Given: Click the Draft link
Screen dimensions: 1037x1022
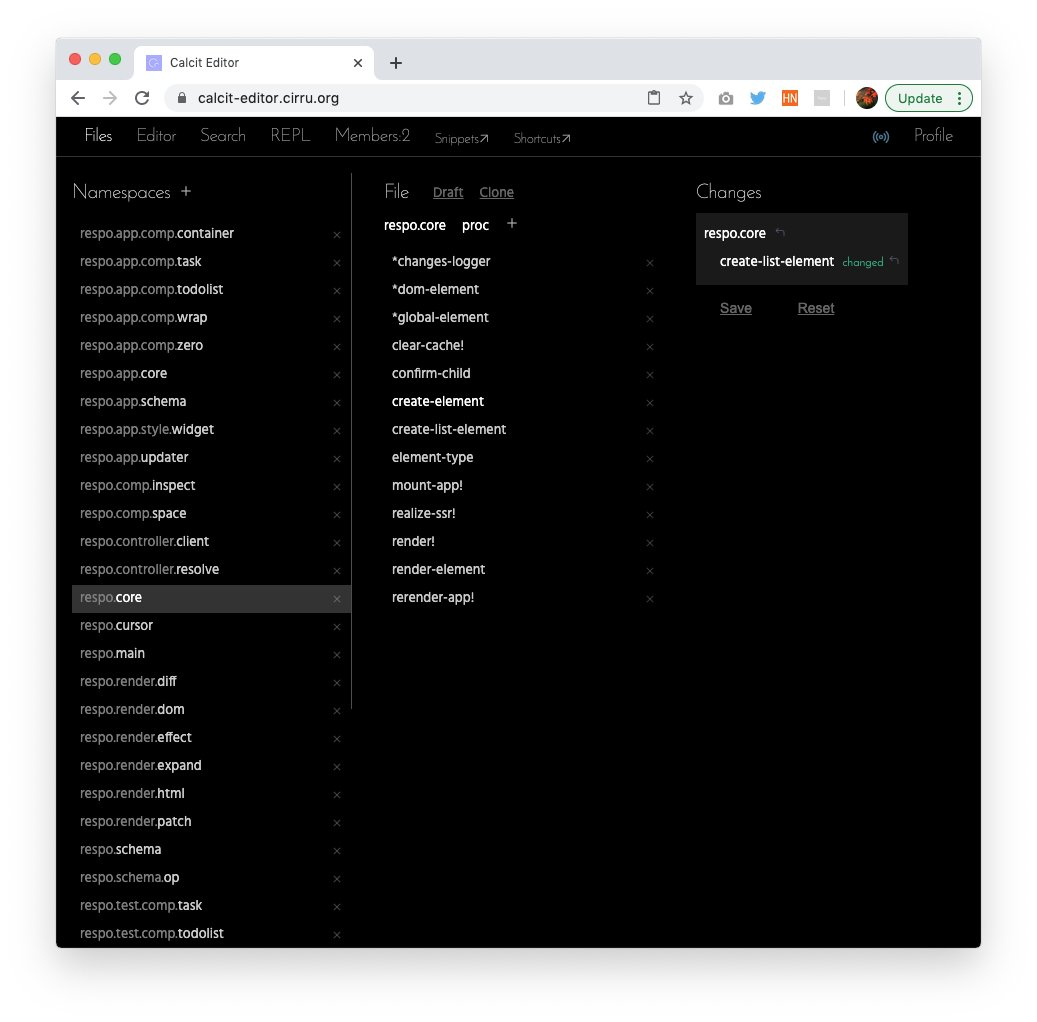Looking at the screenshot, I should click(x=448, y=192).
